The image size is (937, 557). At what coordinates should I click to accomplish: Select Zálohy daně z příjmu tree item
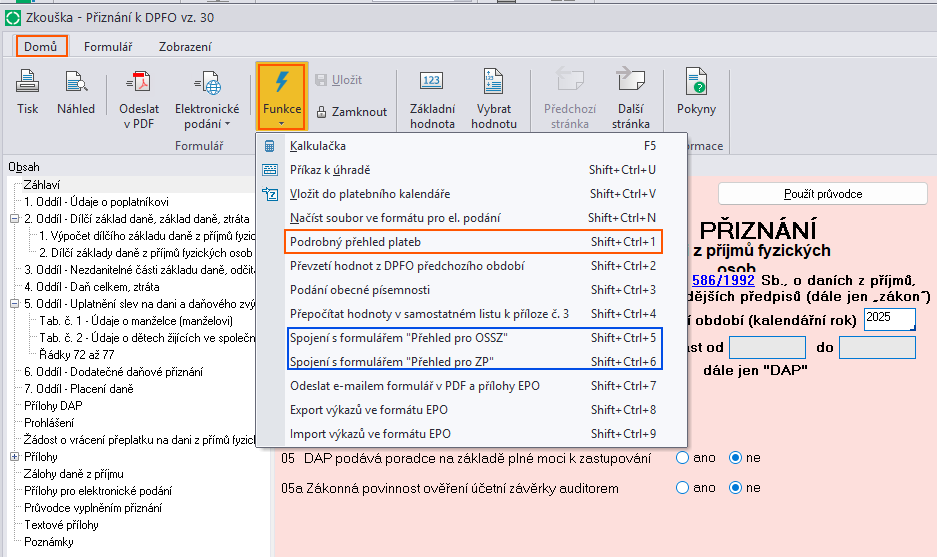click(73, 474)
